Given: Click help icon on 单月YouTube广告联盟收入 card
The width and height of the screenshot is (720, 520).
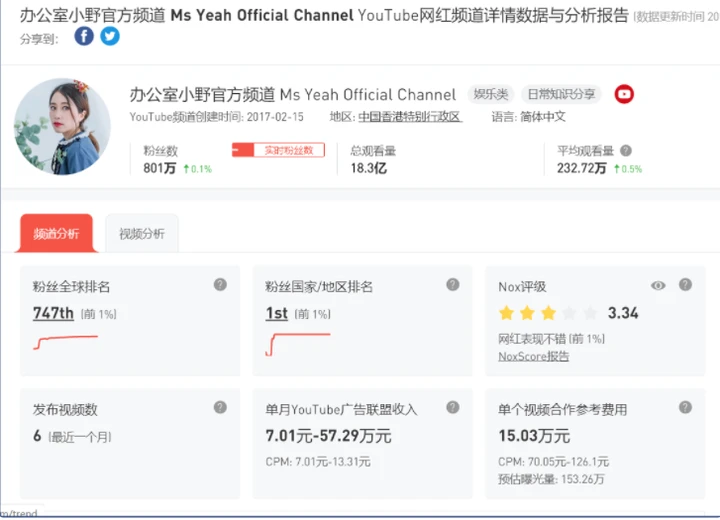Looking at the screenshot, I should [x=453, y=407].
